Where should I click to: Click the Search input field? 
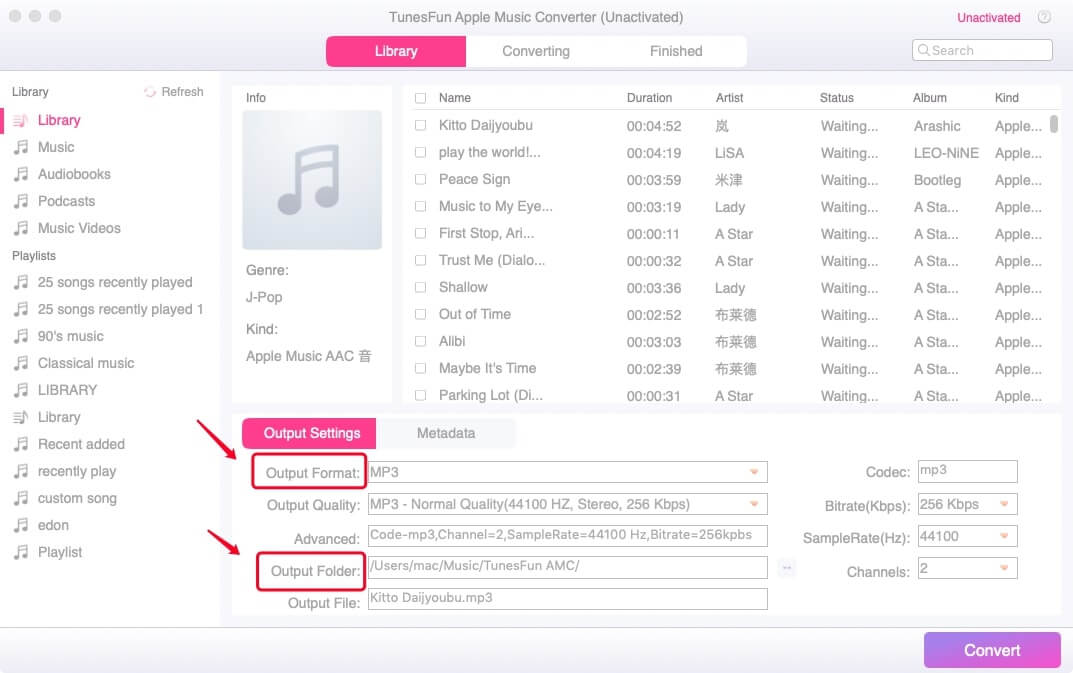click(x=982, y=50)
